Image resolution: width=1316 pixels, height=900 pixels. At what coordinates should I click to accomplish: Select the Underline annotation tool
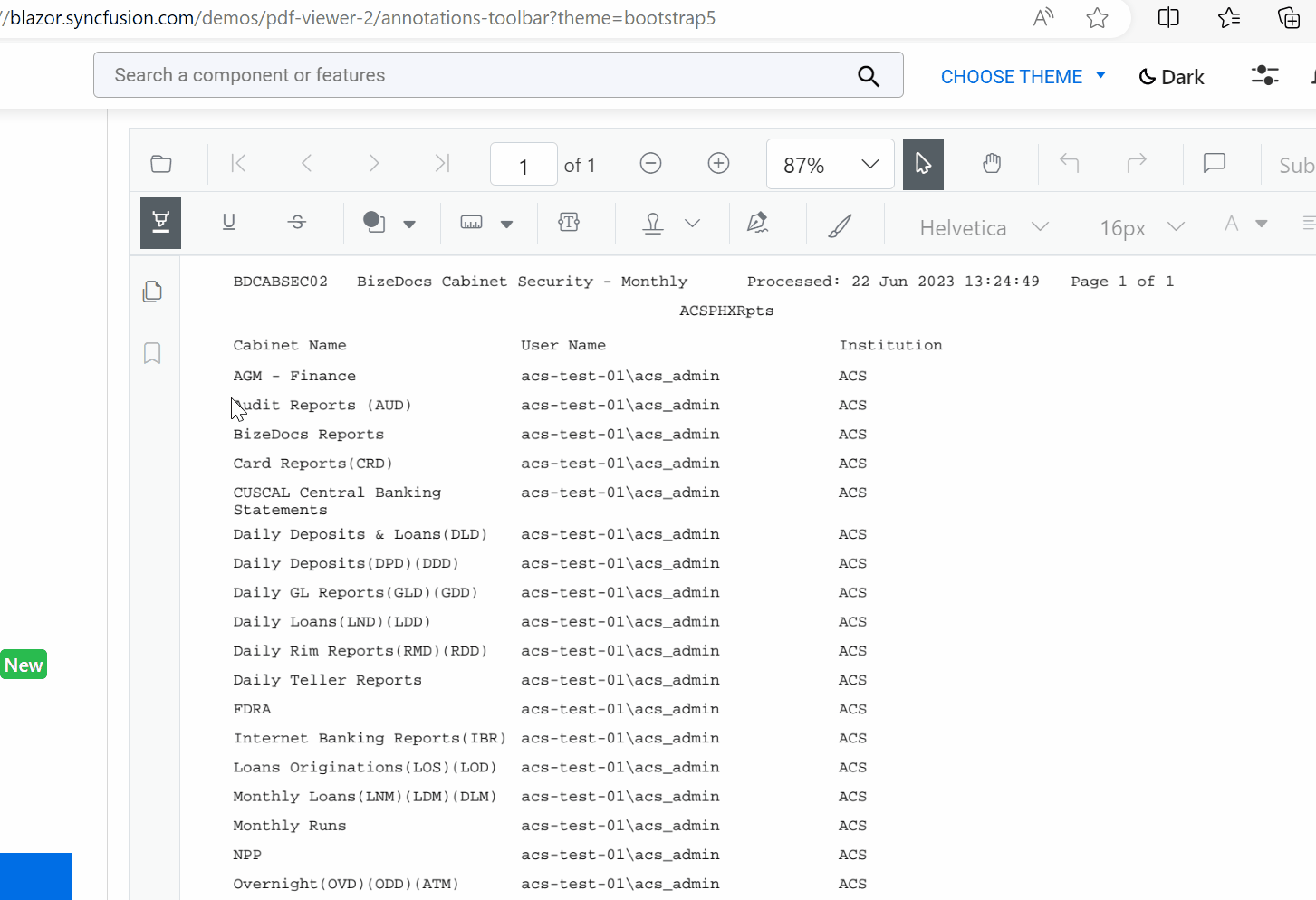tap(228, 222)
